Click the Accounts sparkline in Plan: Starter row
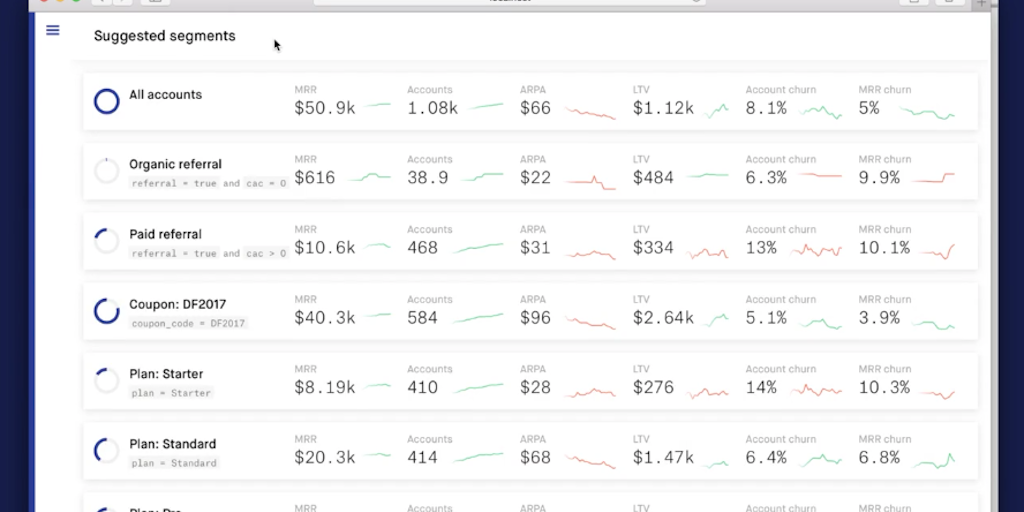The height and width of the screenshot is (512, 1024). tap(479, 388)
